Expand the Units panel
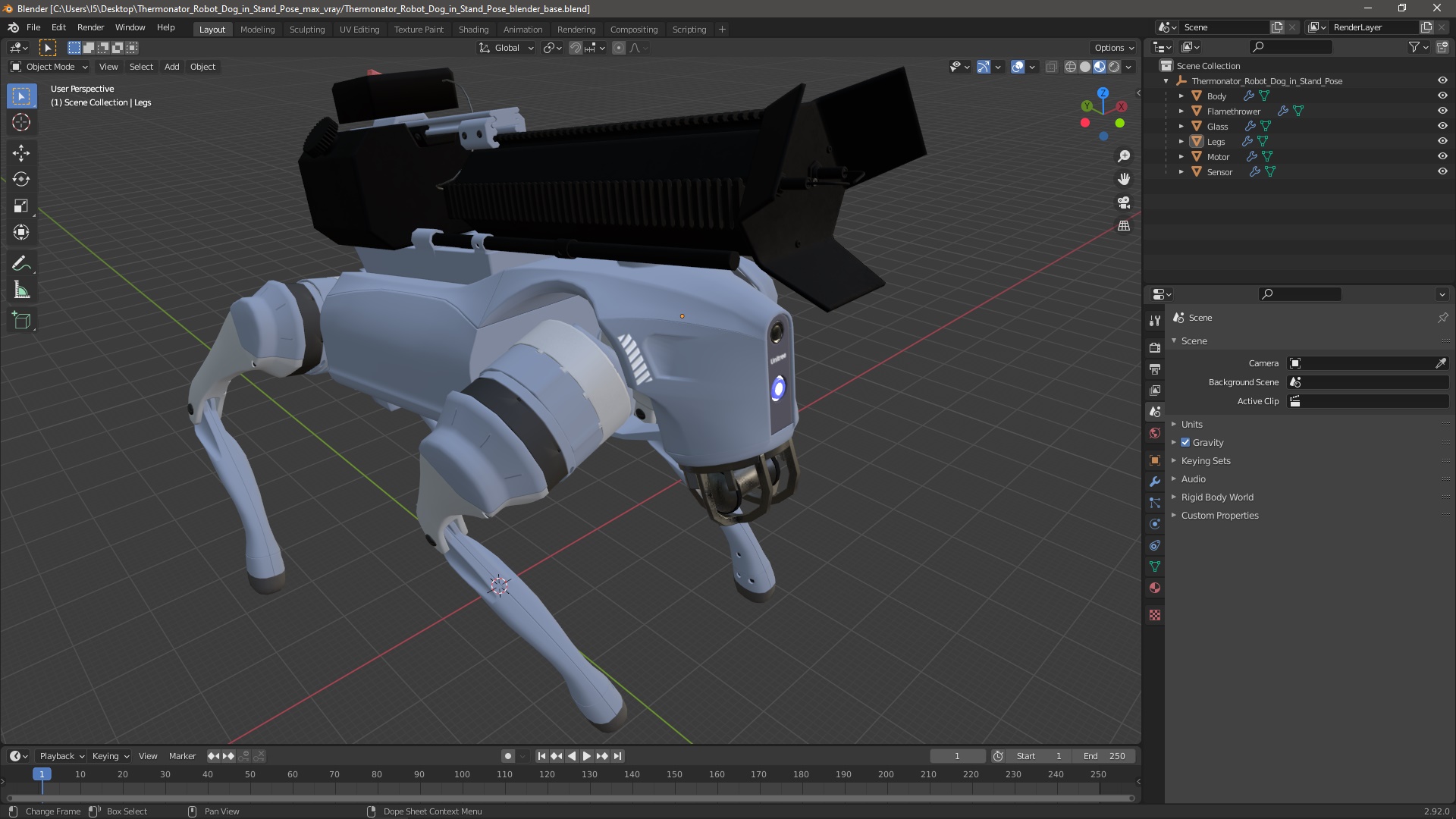The image size is (1456, 819). [1191, 424]
